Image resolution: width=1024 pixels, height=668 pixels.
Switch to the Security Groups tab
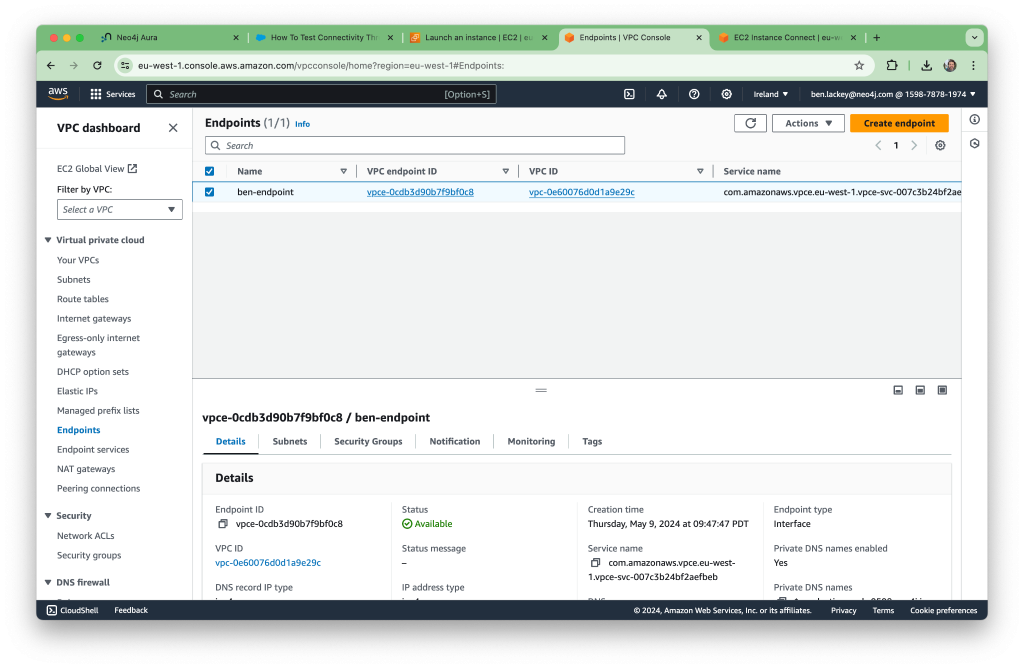click(368, 441)
